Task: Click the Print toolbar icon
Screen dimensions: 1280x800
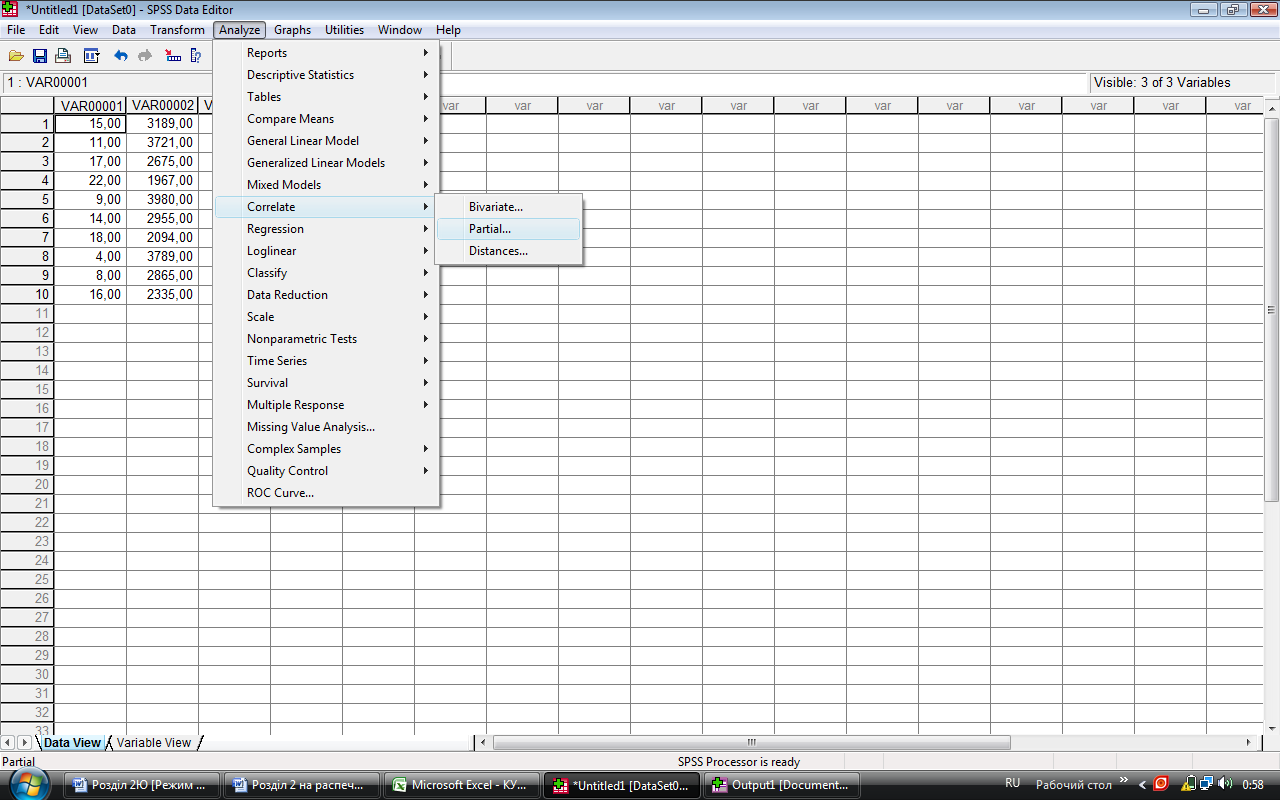Action: click(x=63, y=56)
